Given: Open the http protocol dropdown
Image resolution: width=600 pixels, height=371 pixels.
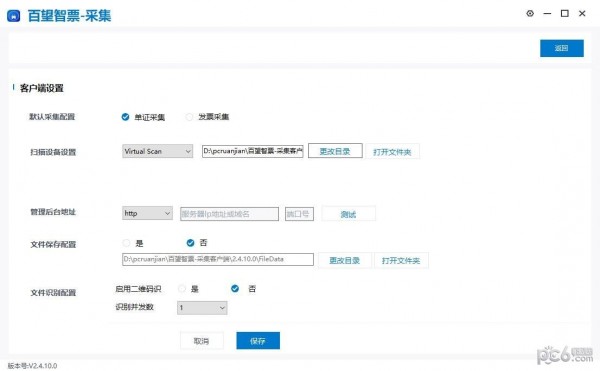Looking at the screenshot, I should [x=147, y=213].
